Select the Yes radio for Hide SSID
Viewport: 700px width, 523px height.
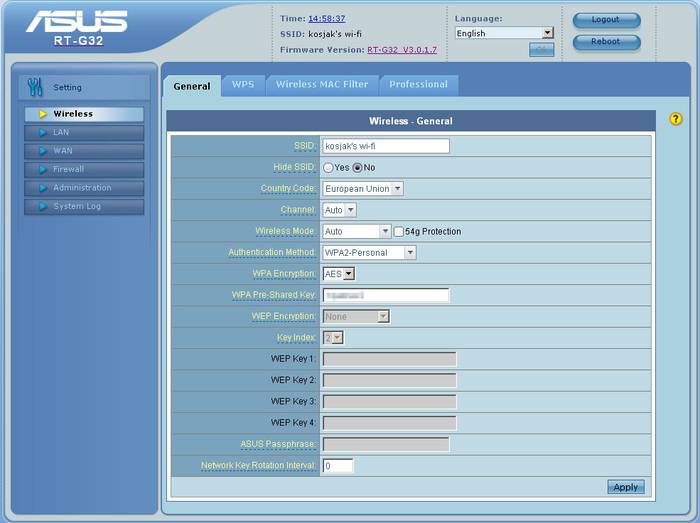coord(328,168)
